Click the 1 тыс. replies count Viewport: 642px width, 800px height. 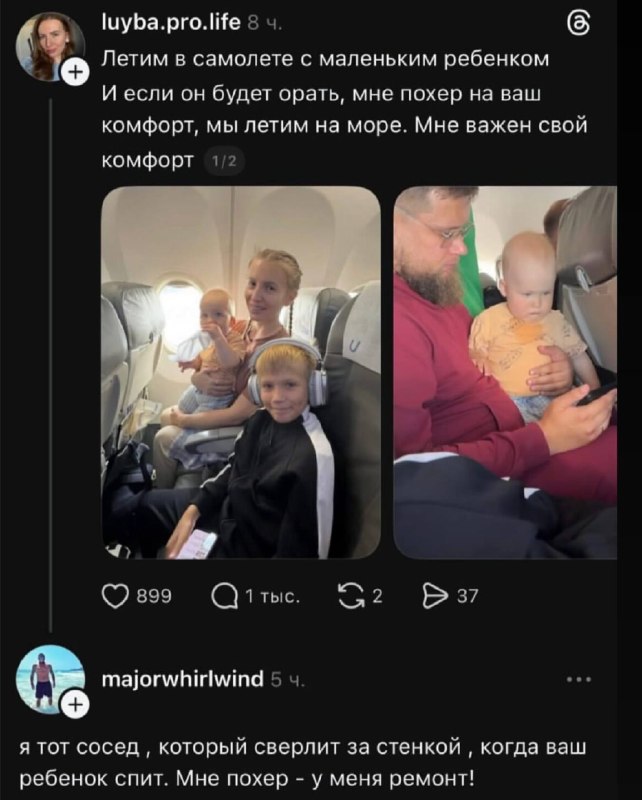(x=272, y=597)
